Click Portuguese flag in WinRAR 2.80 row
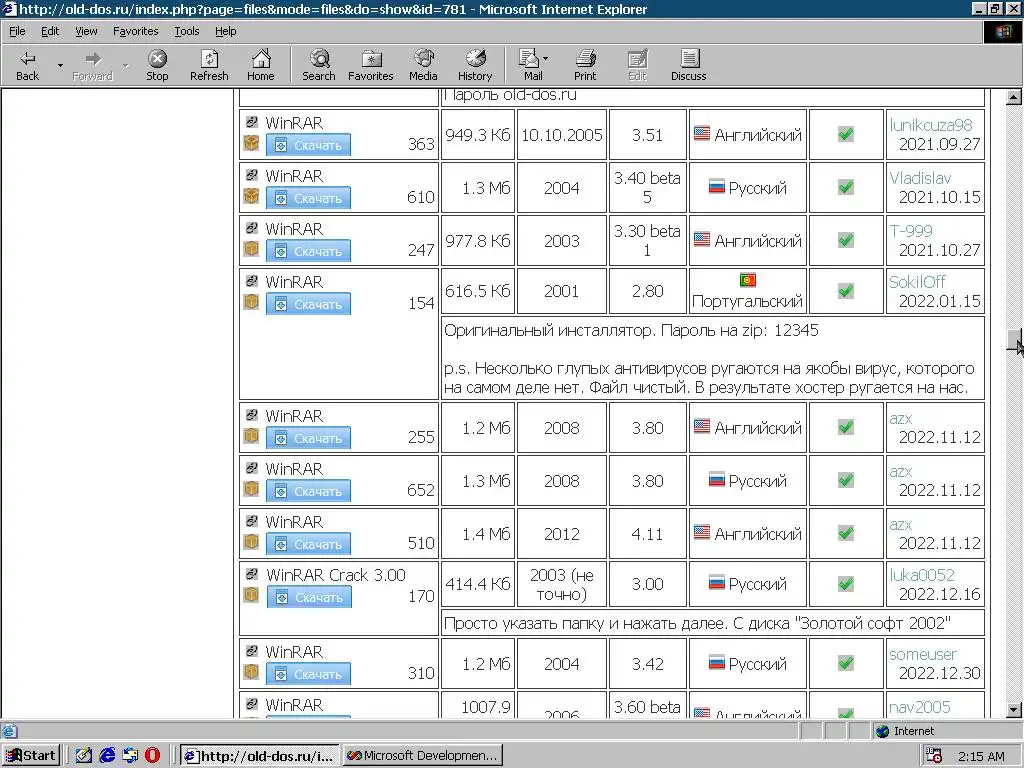 (x=748, y=280)
